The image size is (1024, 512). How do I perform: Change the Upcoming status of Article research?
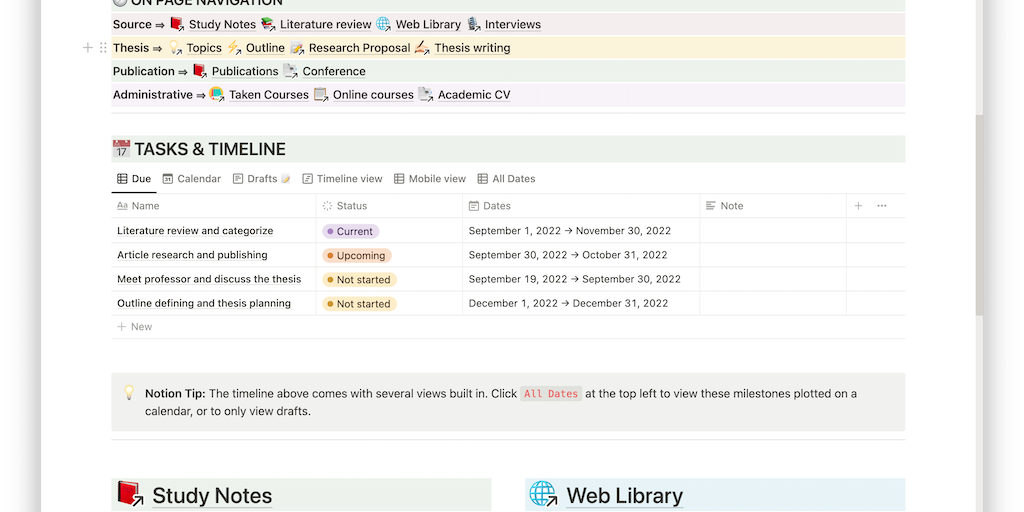(356, 255)
